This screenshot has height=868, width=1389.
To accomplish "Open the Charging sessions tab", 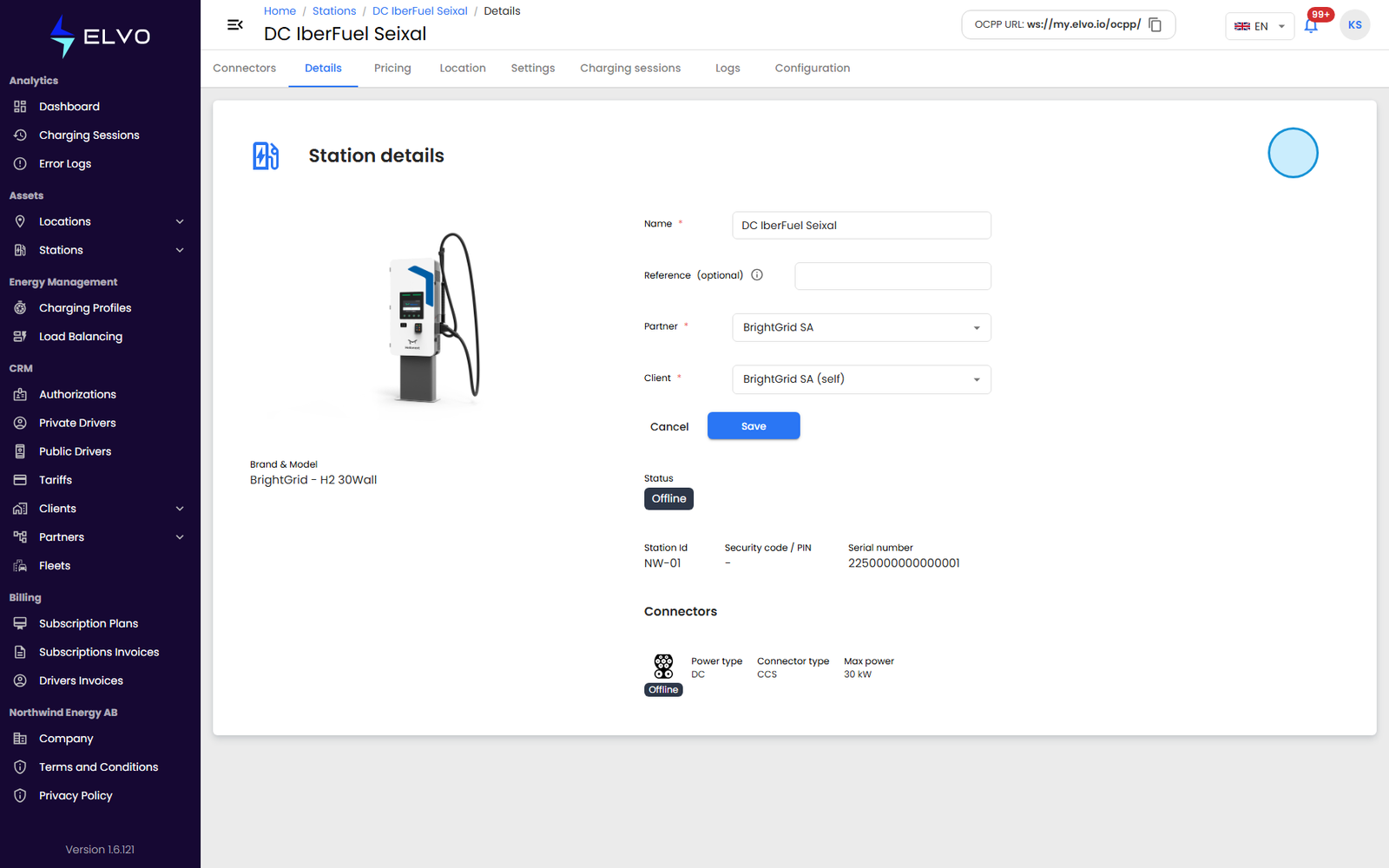I will point(630,69).
